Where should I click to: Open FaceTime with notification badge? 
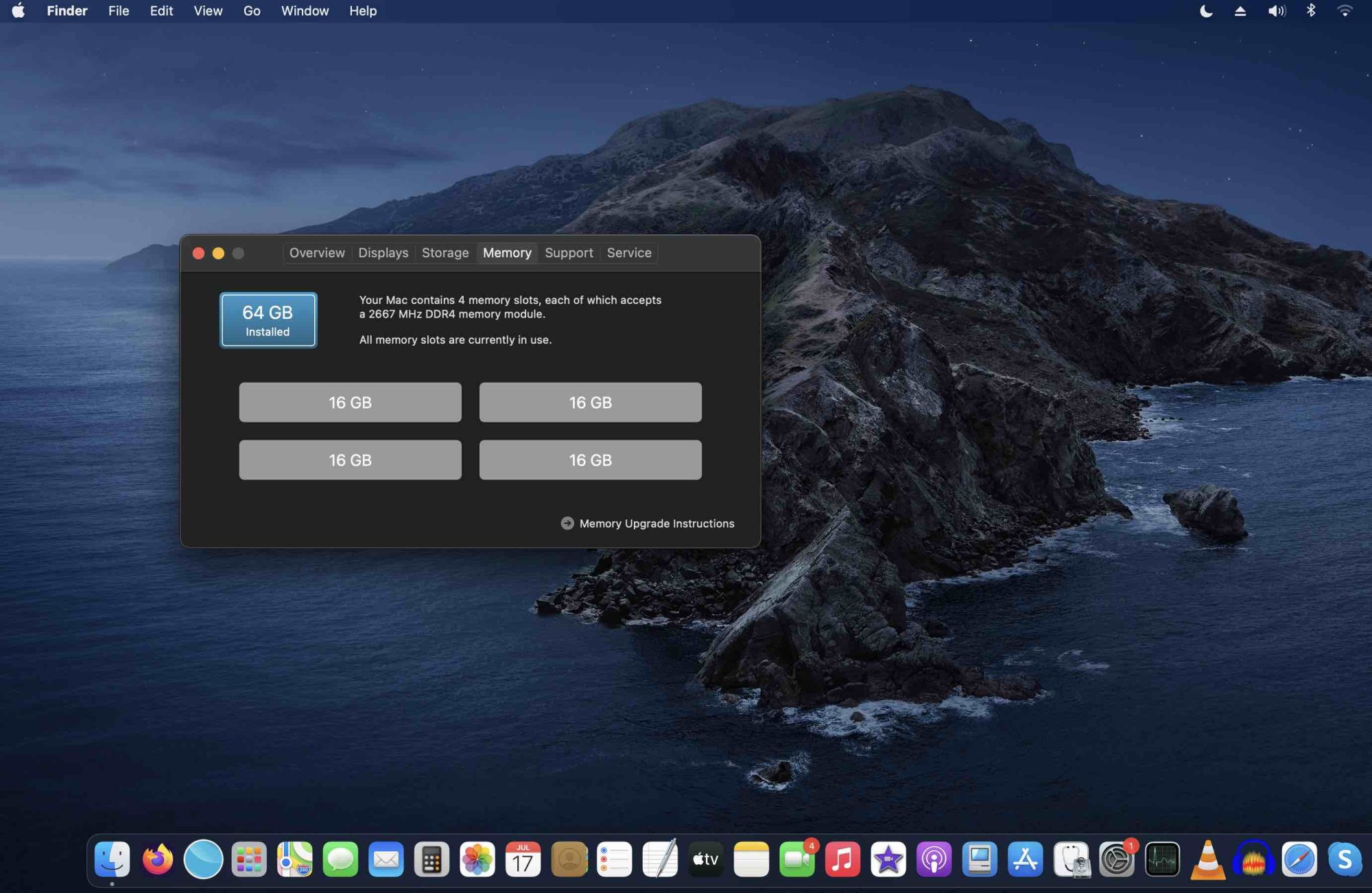[x=797, y=859]
